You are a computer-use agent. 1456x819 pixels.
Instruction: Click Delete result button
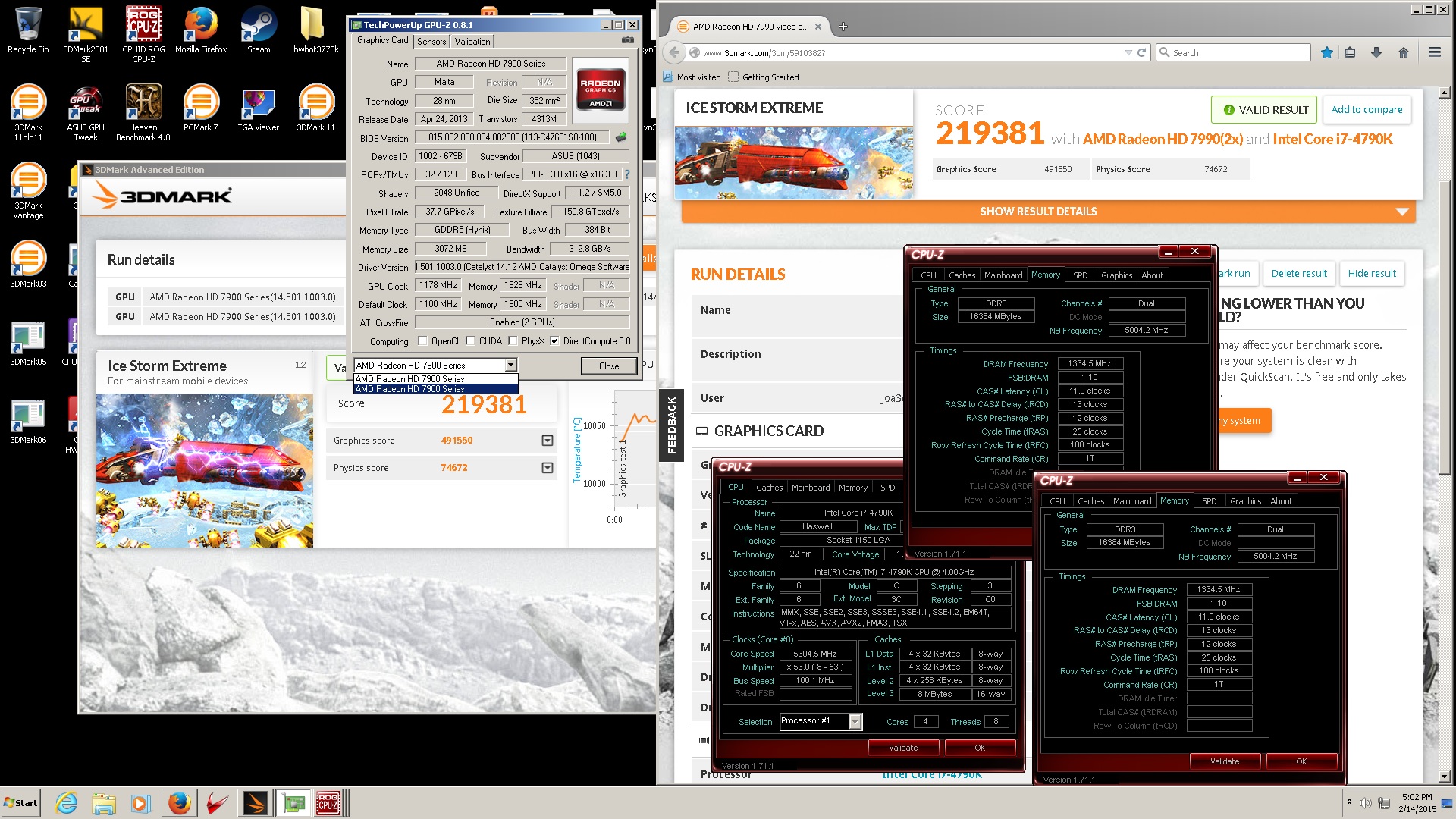pos(1299,274)
